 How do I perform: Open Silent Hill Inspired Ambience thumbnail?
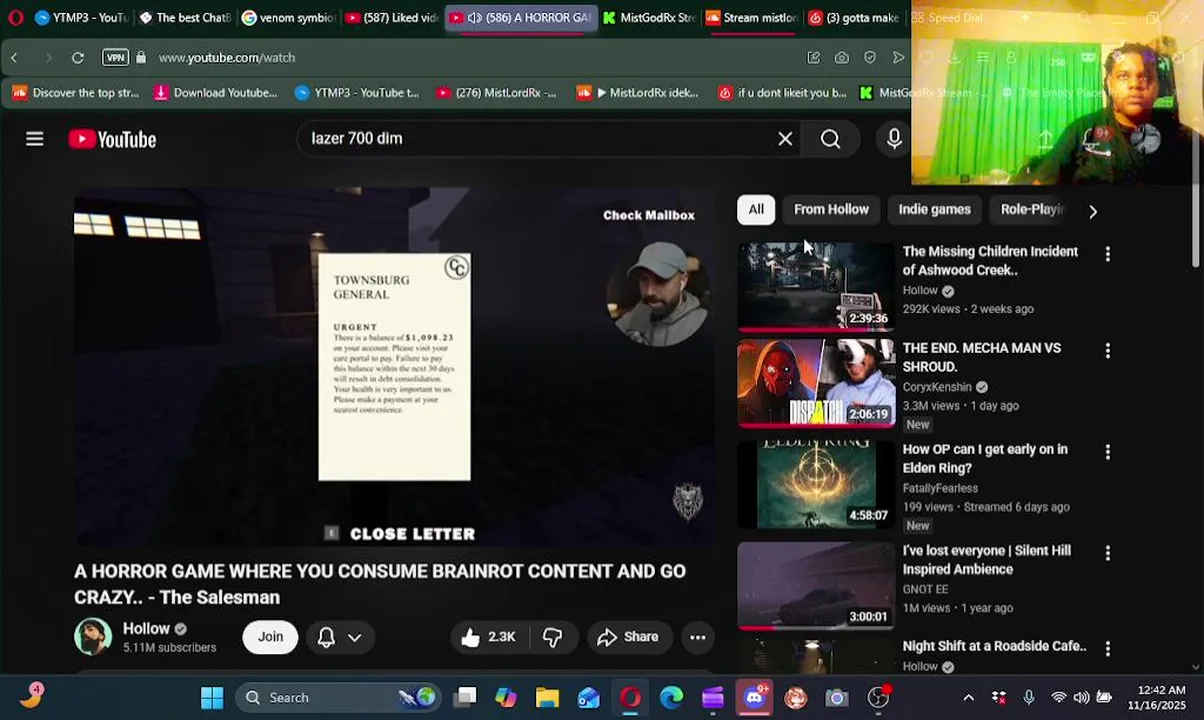coord(816,585)
